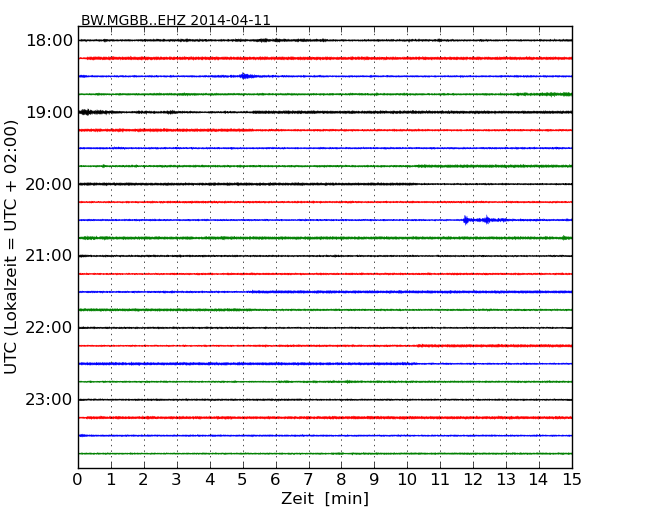Click the x-axis tick label 4
Viewport: 650px width, 520px height.
pos(210,479)
